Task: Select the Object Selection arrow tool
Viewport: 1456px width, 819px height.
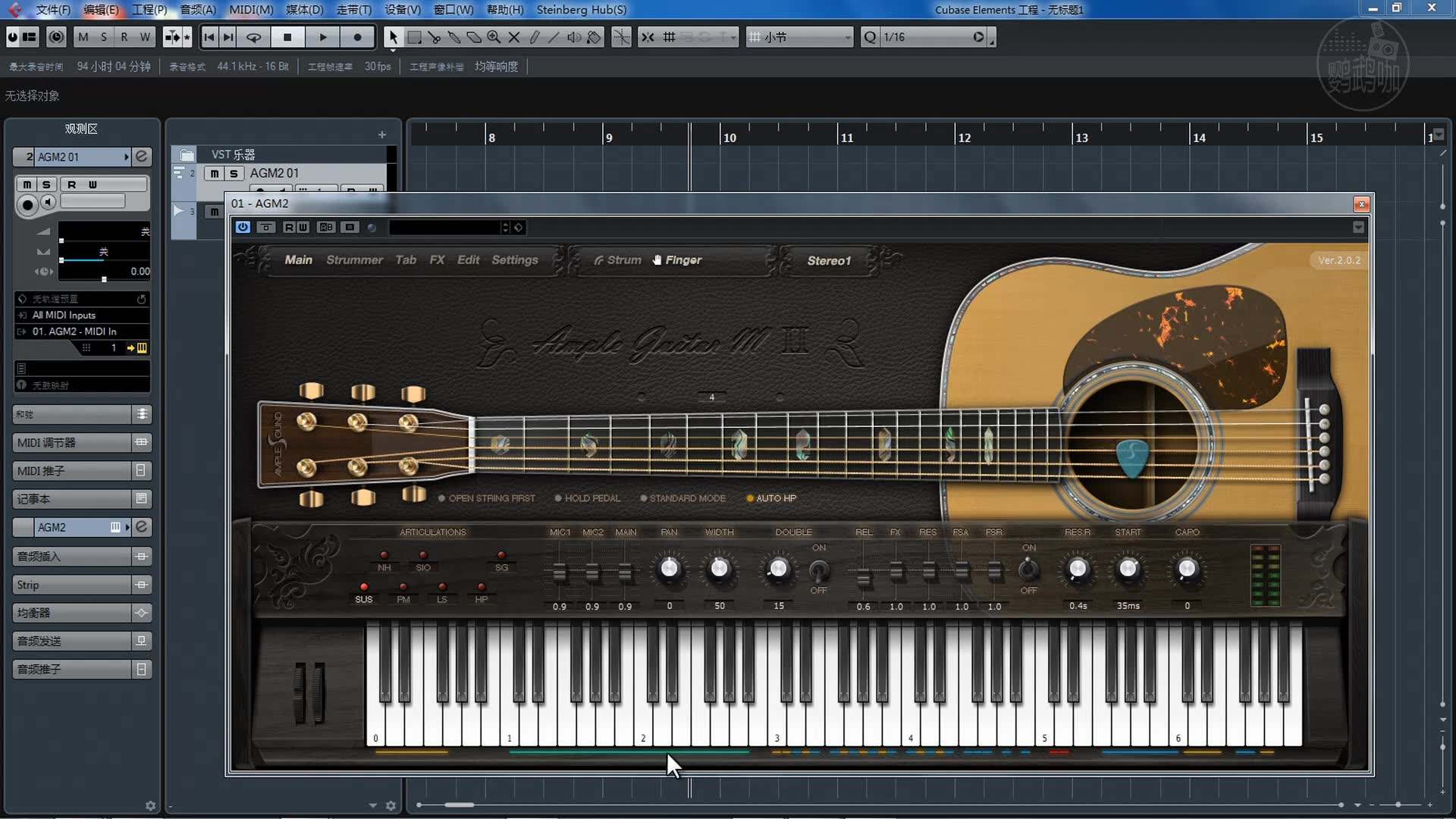Action: (x=393, y=37)
